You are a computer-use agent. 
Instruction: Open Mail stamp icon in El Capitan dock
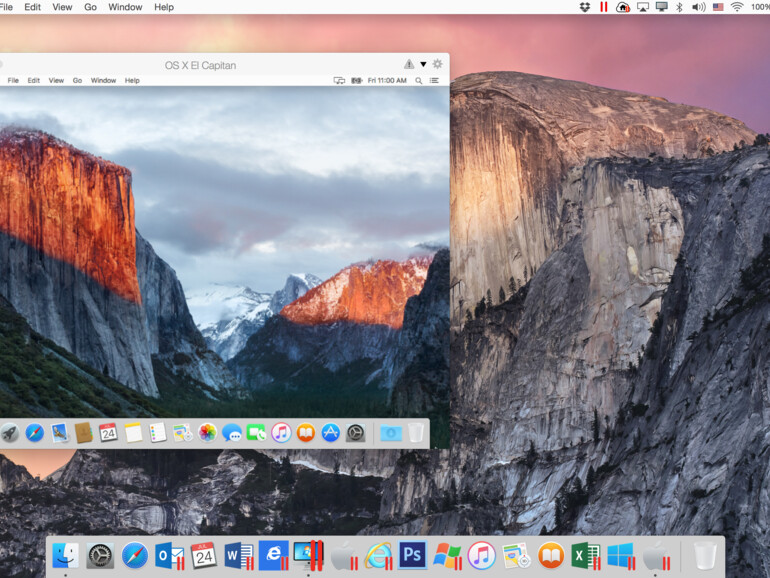[x=59, y=433]
